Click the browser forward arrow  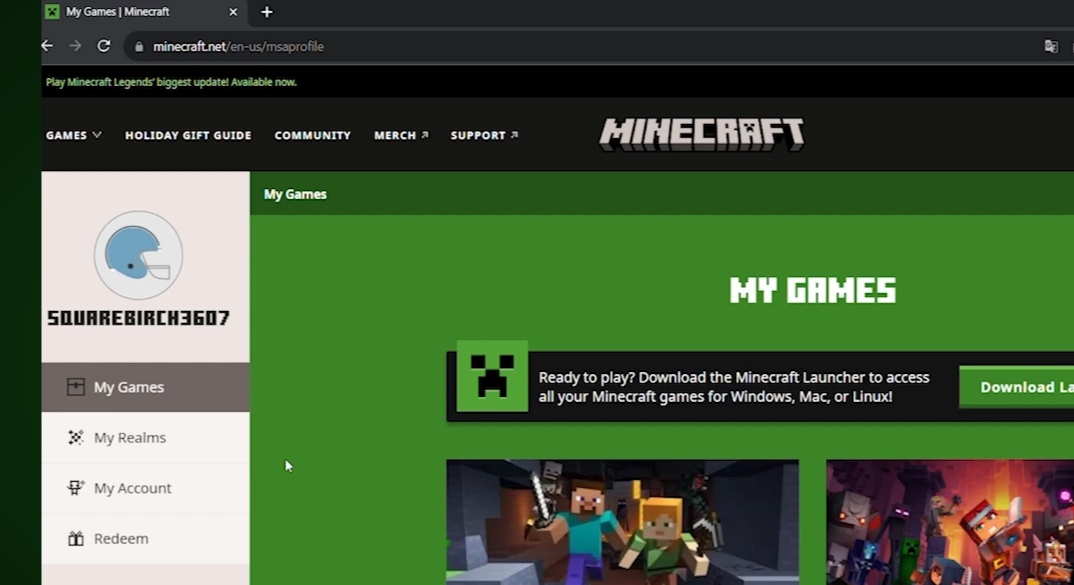(x=75, y=46)
